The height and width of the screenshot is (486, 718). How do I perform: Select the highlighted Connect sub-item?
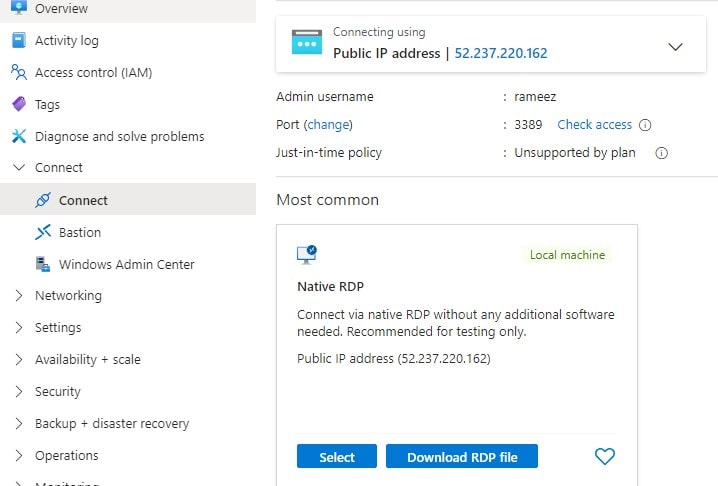tap(128, 199)
